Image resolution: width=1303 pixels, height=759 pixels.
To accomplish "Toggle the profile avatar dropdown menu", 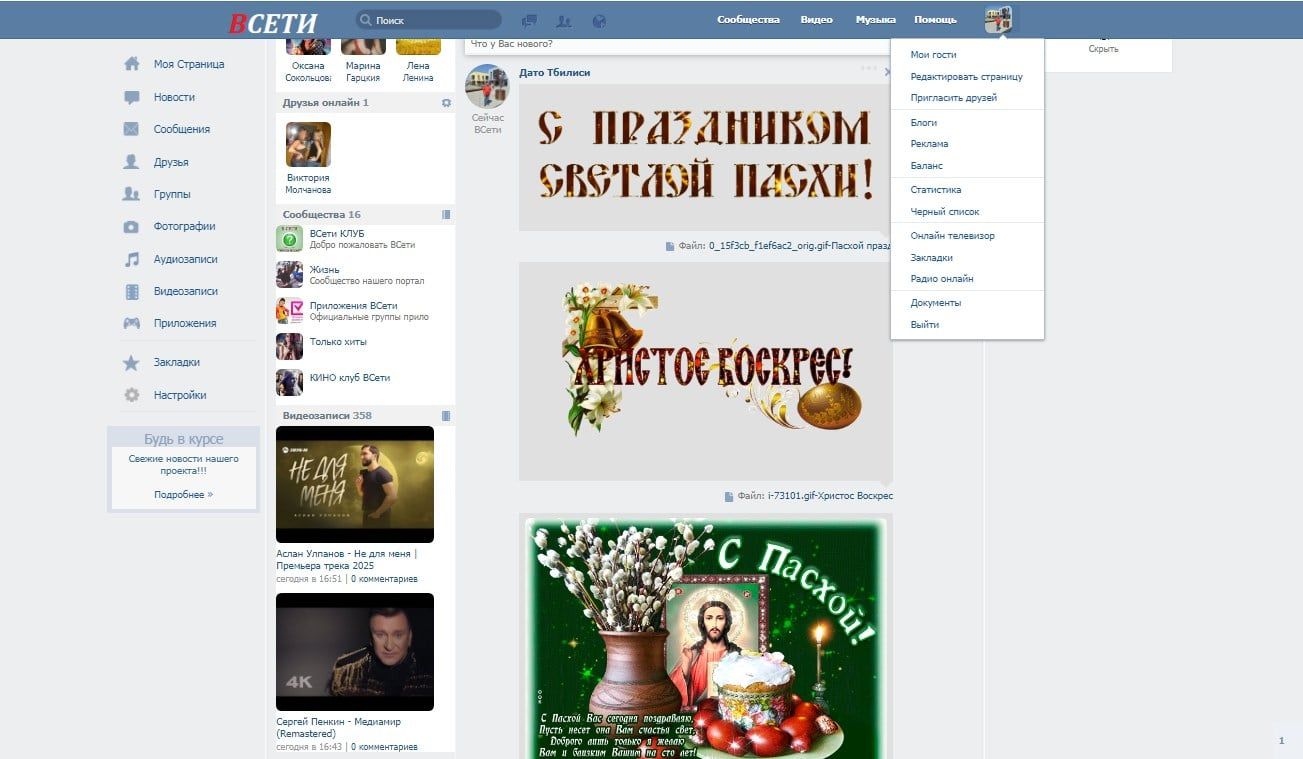I will pos(998,20).
